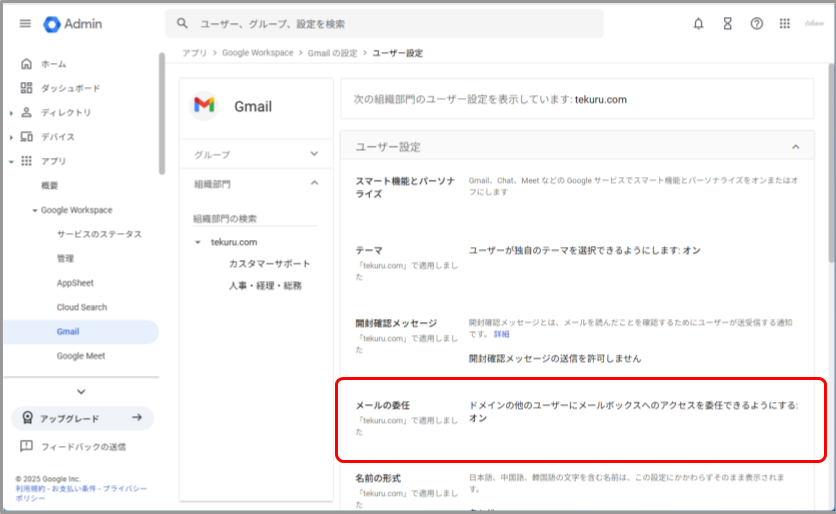The height and width of the screenshot is (514, 836).
Task: Click the アップグレード badge icon
Action: click(x=27, y=418)
